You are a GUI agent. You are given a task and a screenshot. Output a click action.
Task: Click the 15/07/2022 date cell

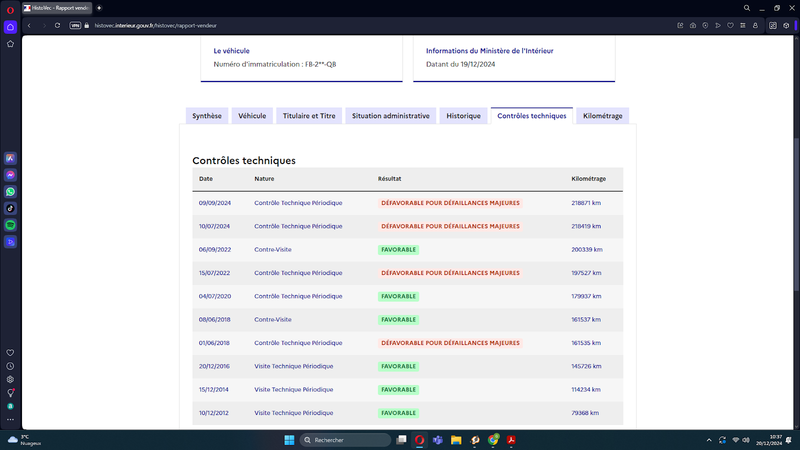(214, 273)
